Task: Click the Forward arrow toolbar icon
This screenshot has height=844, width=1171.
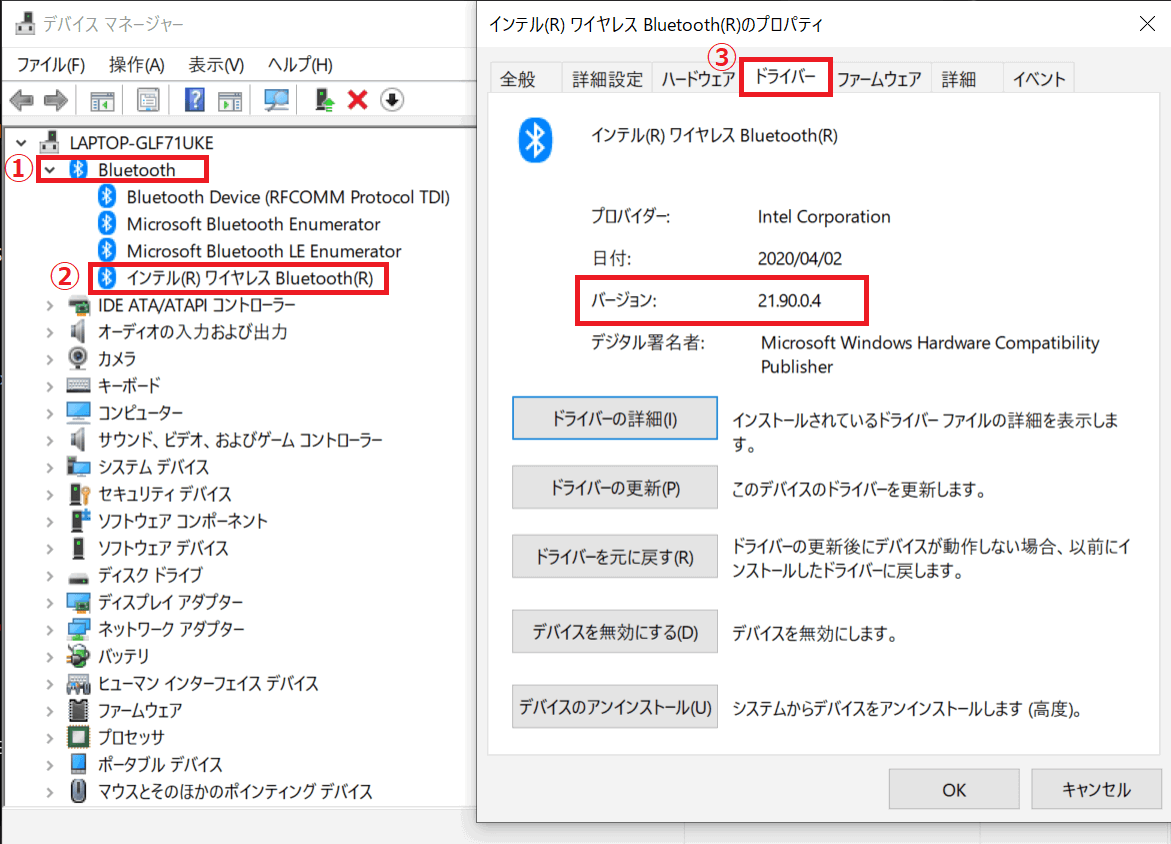Action: pos(56,99)
